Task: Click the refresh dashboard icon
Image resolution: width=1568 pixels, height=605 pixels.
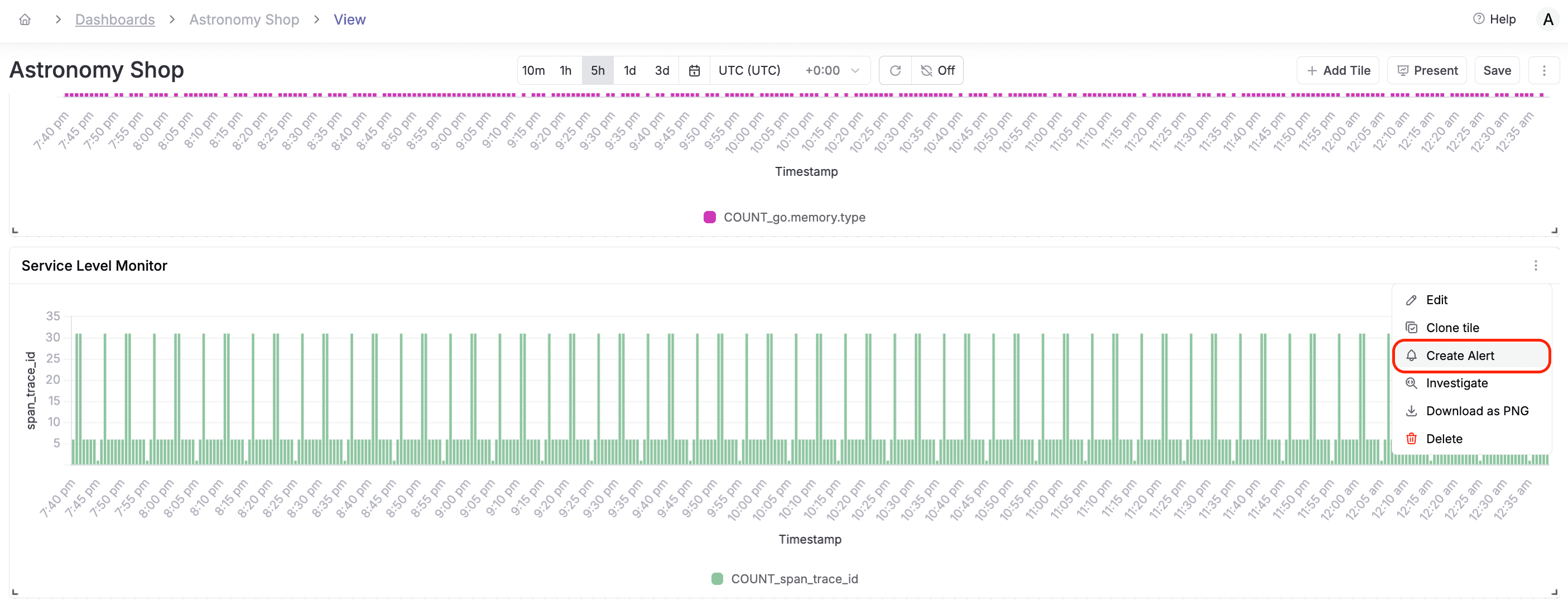Action: tap(895, 70)
